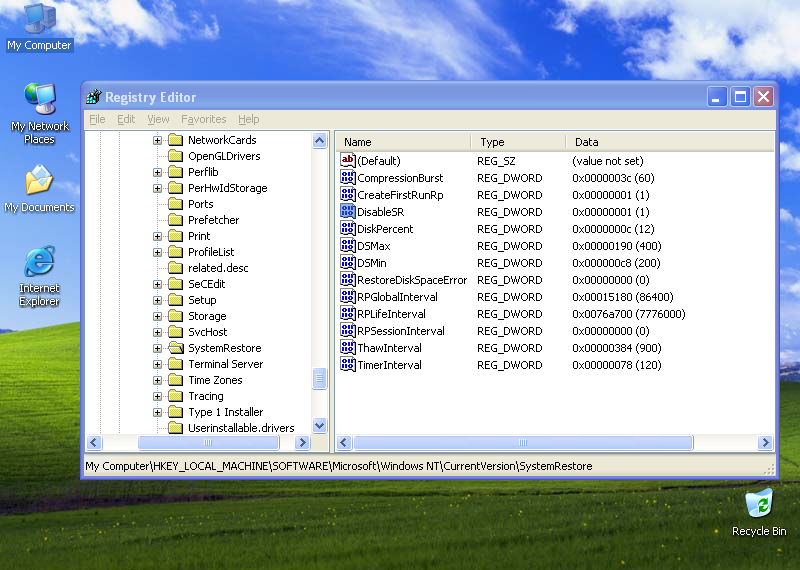Click tree pane scroll up arrow

click(319, 140)
